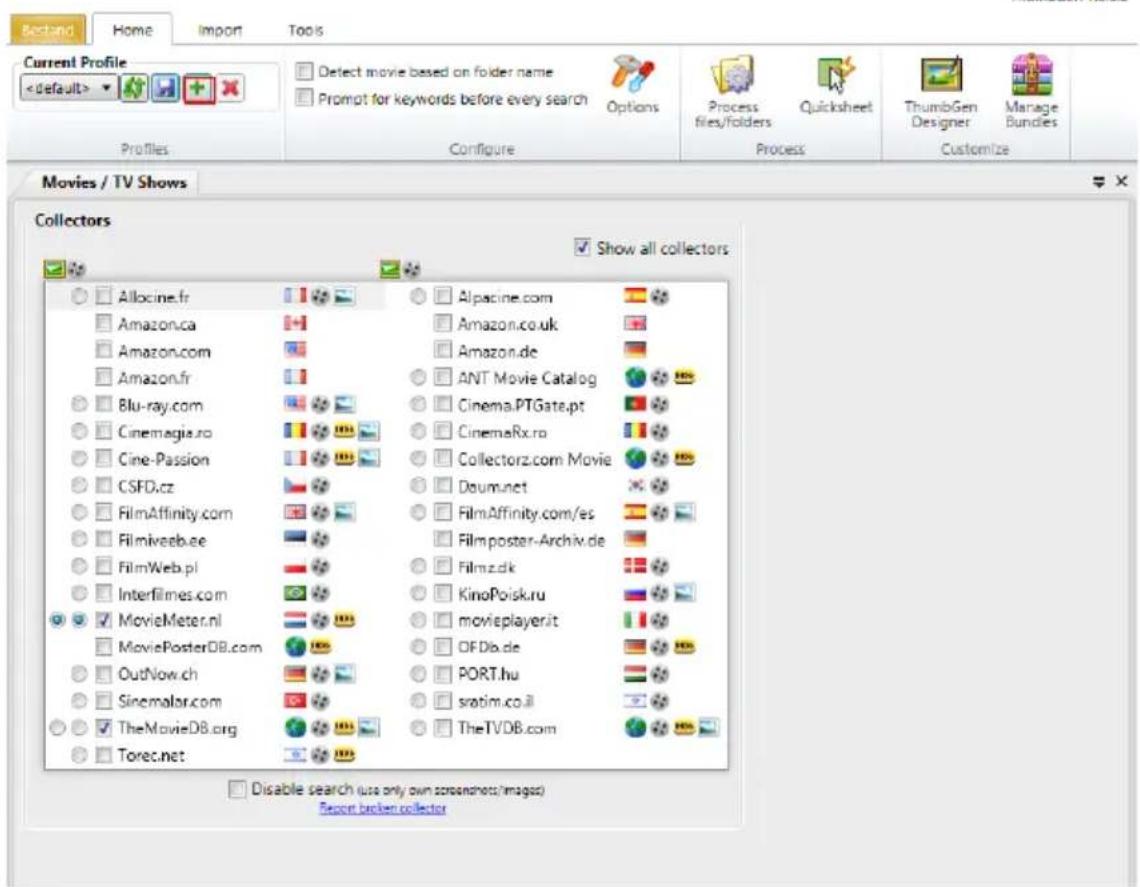Click the Interfilmes.com collector name
The height and width of the screenshot is (887, 1140).
tap(172, 594)
